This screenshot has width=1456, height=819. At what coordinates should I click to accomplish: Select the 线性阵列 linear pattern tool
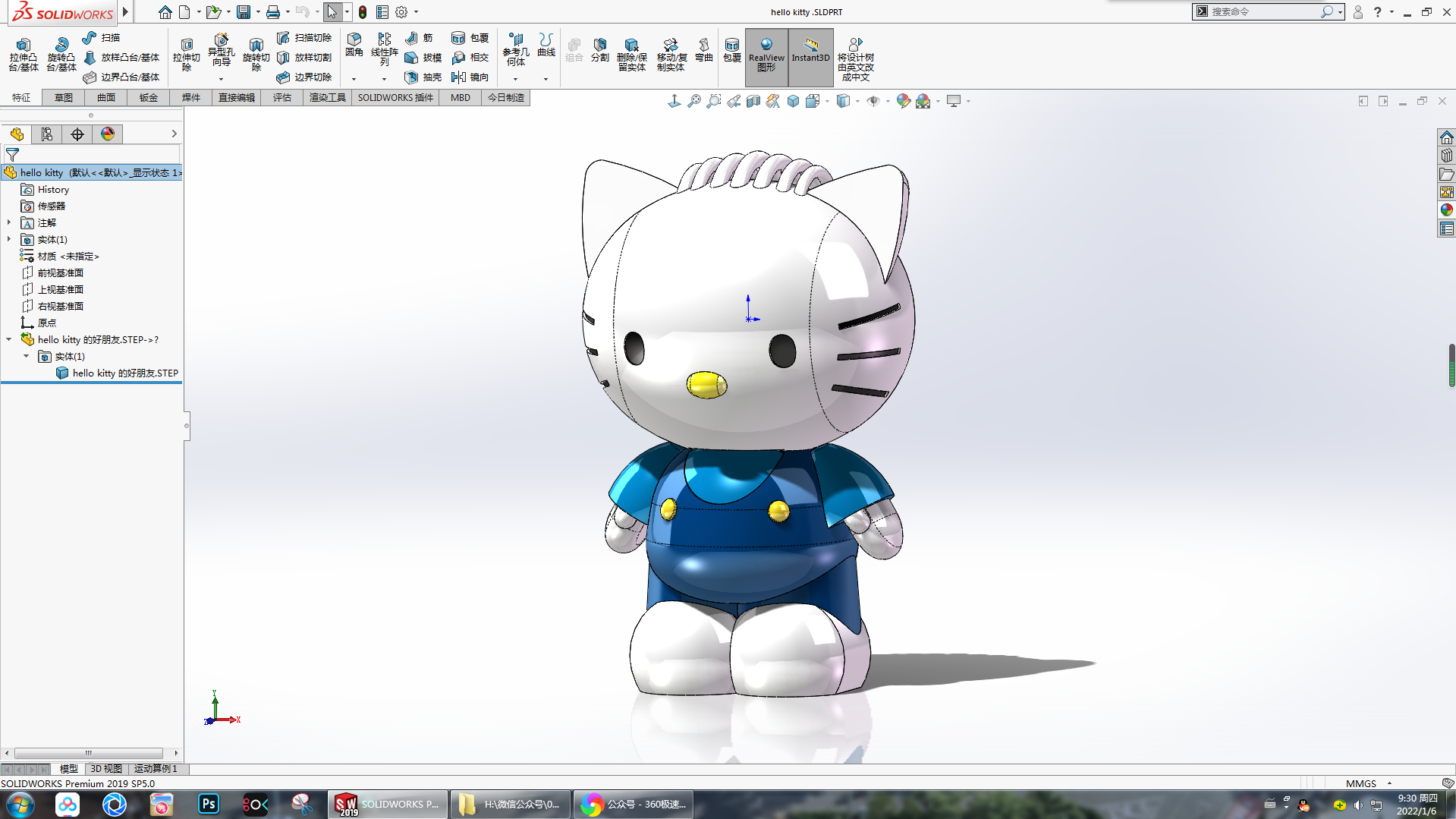click(x=385, y=49)
